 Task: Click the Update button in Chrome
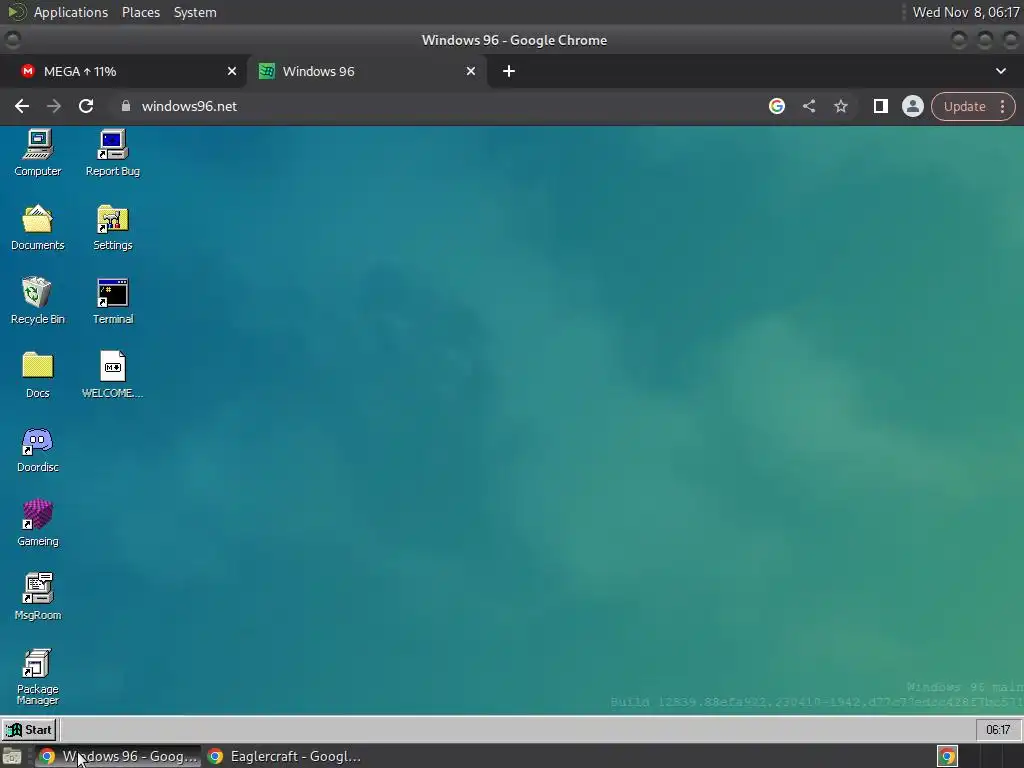coord(965,106)
